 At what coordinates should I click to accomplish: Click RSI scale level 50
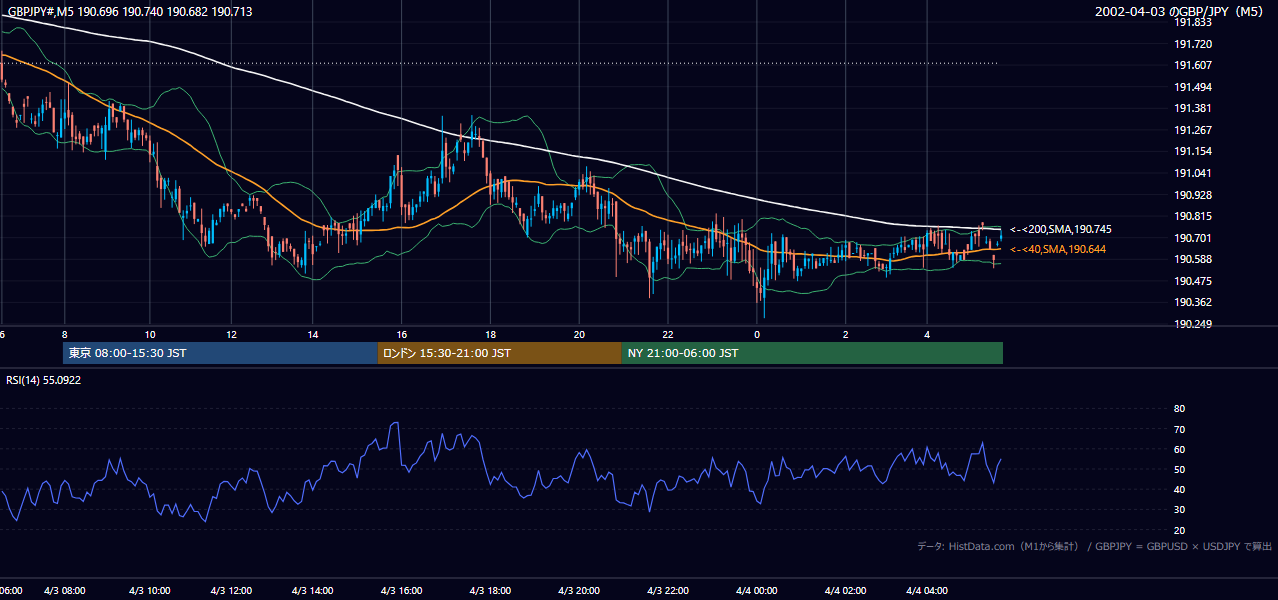click(1179, 469)
